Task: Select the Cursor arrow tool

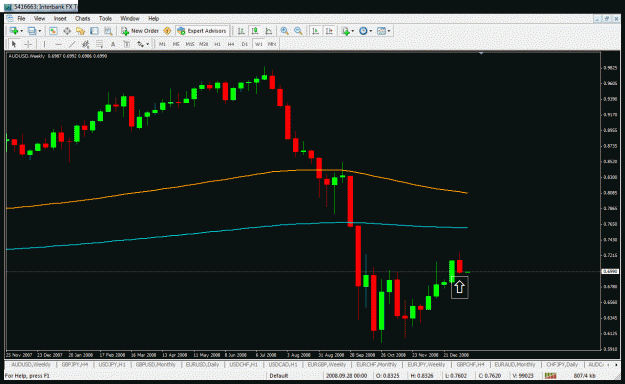Action: pos(14,44)
